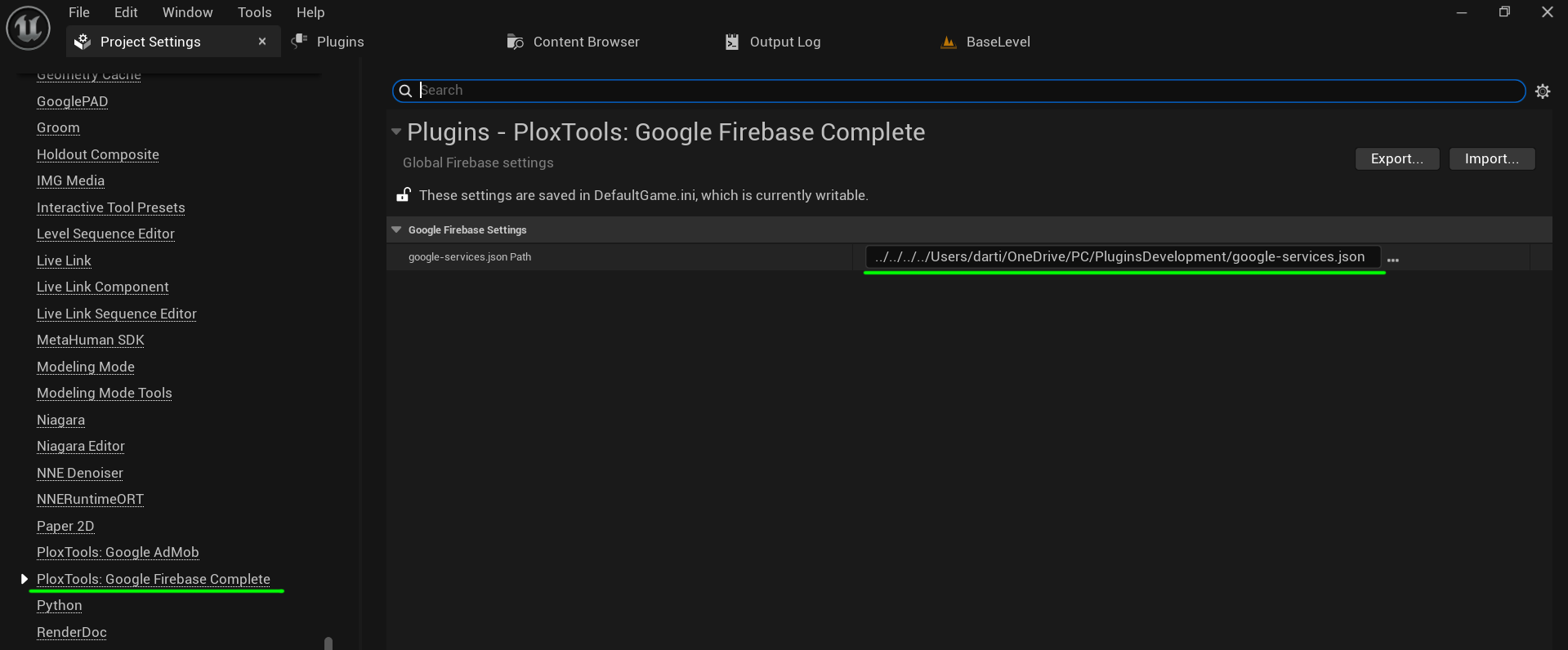Image resolution: width=1568 pixels, height=650 pixels.
Task: Click the ellipsis browse button for google-services.json path
Action: [x=1393, y=260]
